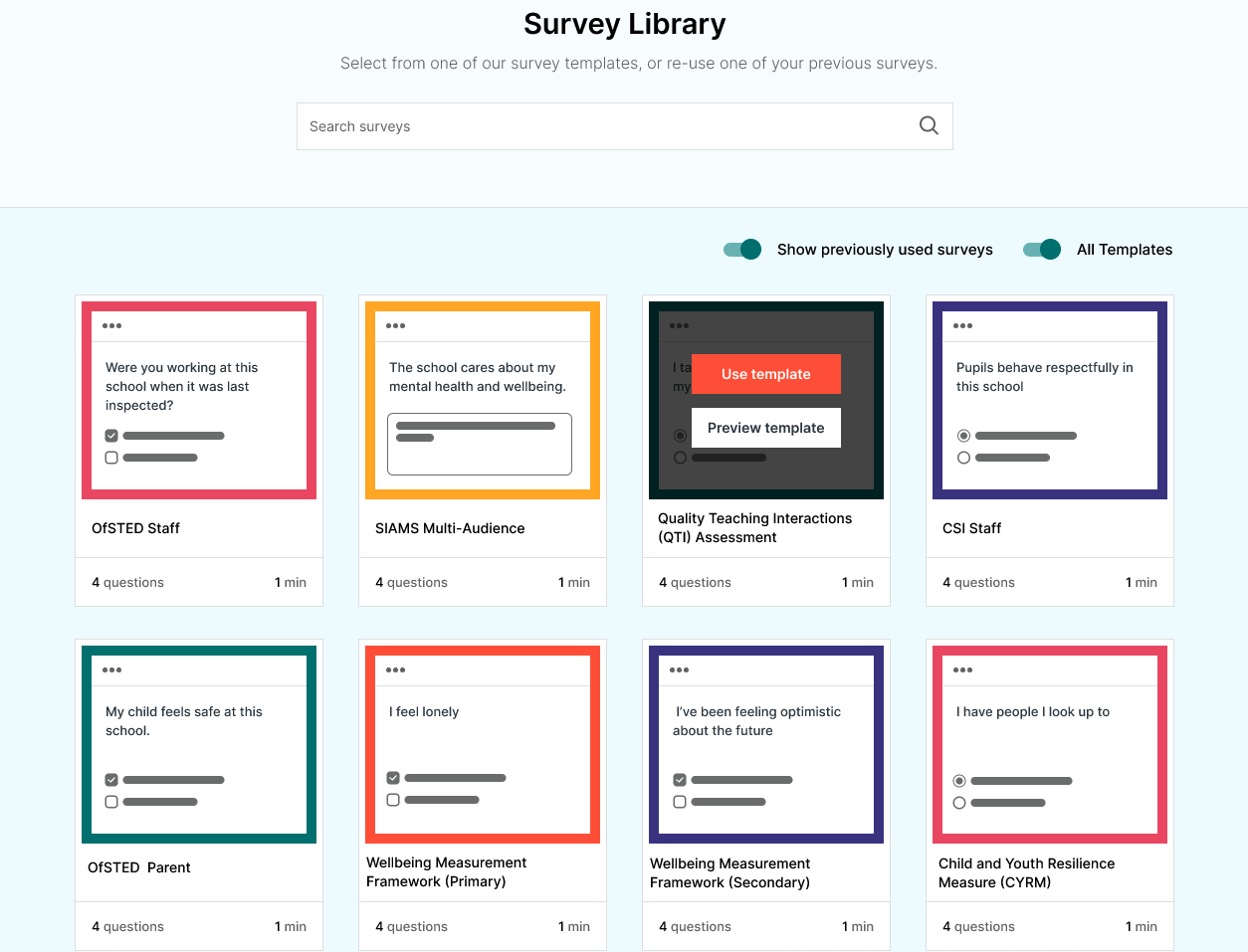Screen dimensions: 1248x952
Task: Disable Show previously used surveys
Action: tap(741, 250)
